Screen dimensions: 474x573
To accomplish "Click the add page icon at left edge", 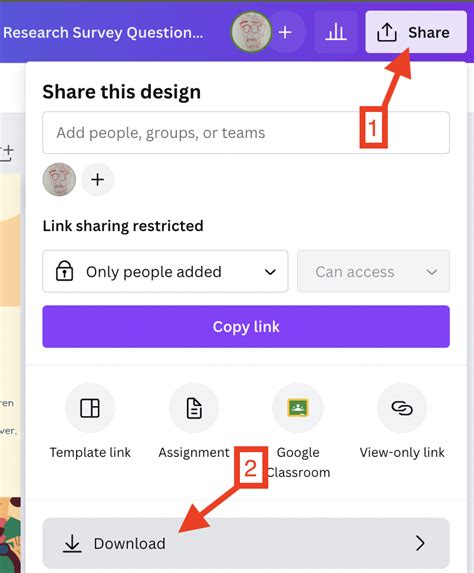I will click(x=7, y=153).
